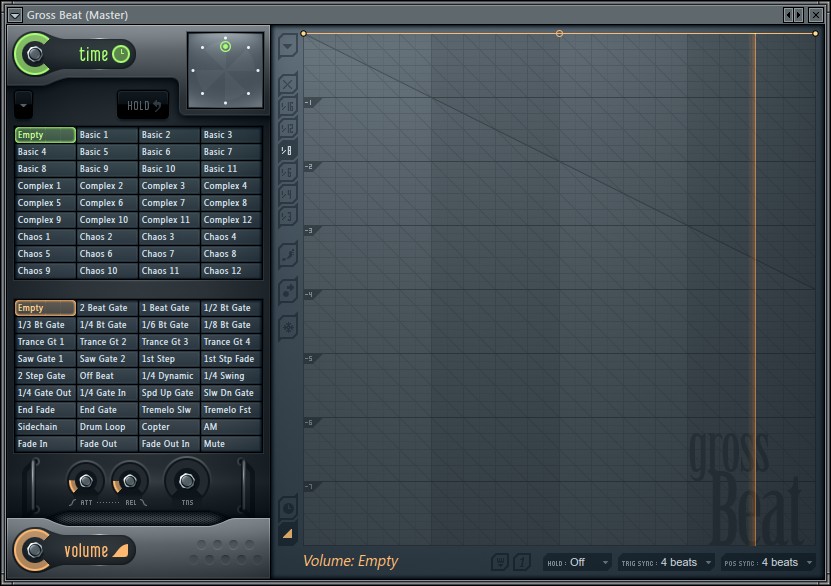The height and width of the screenshot is (586, 831).
Task: Click the ATT attack knob
Action: coord(85,481)
